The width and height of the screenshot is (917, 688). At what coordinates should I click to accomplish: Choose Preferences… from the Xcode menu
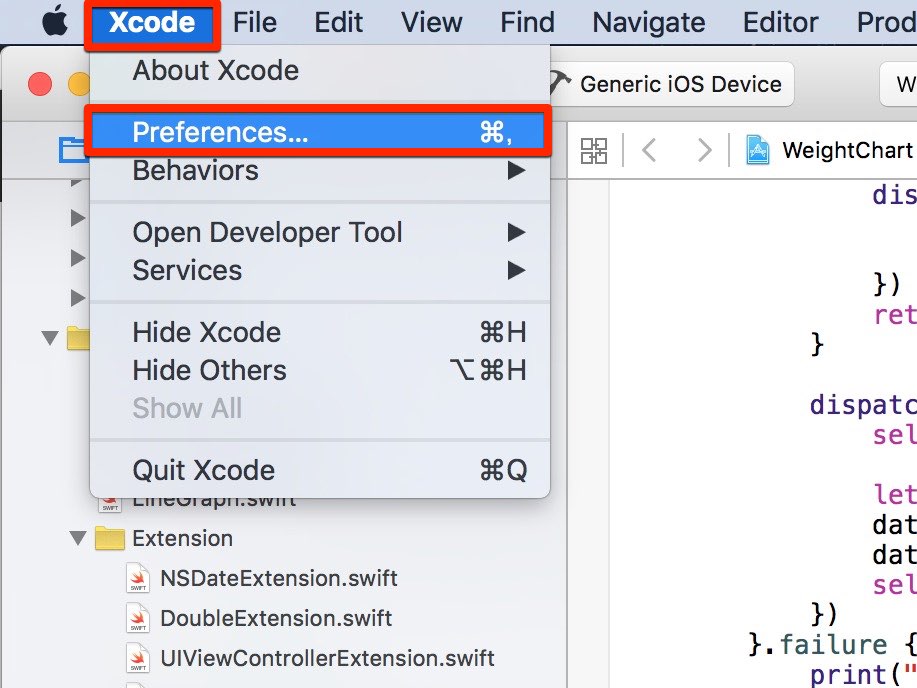[x=318, y=132]
